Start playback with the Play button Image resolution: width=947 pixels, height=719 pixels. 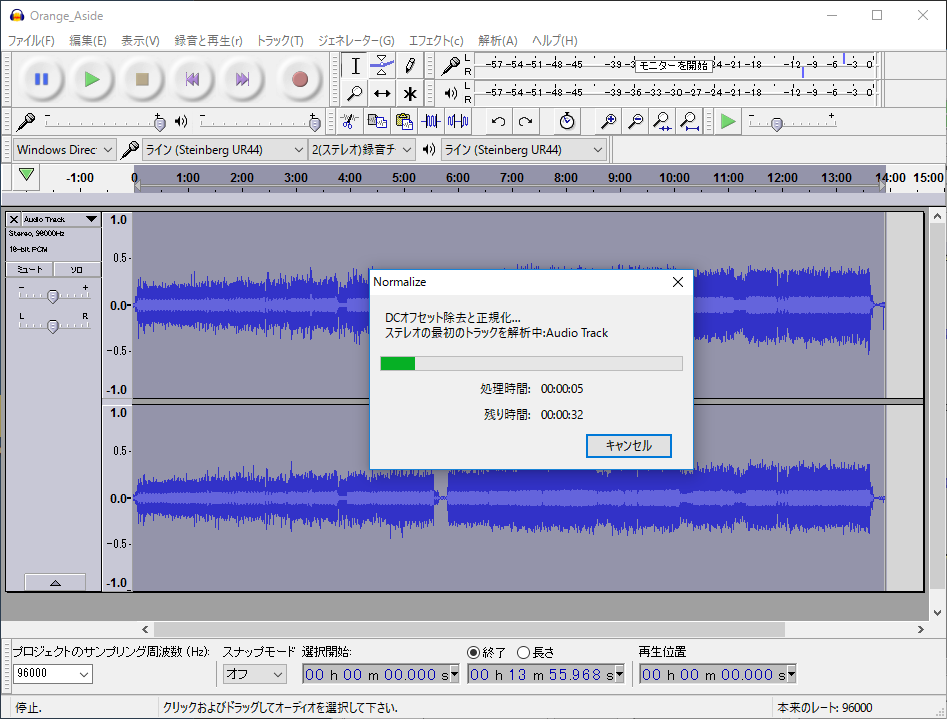coord(92,79)
